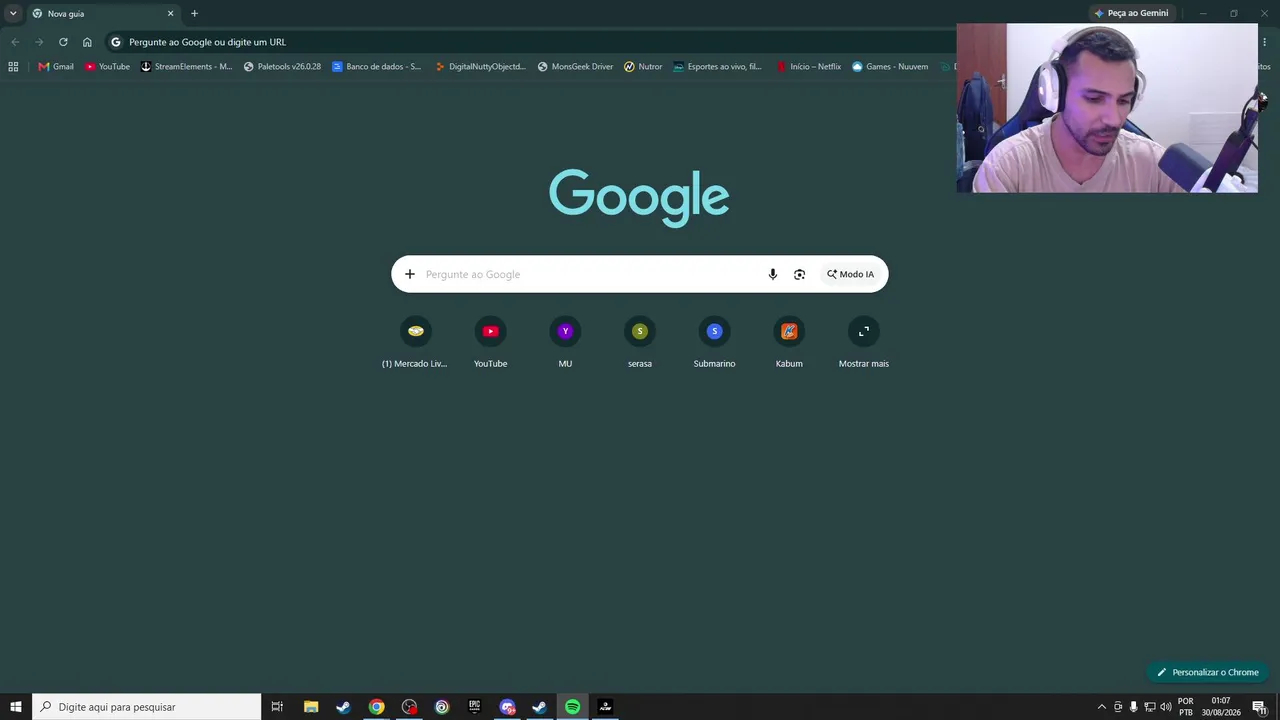Open a new tab with plus button
This screenshot has width=1280, height=720.
click(194, 14)
